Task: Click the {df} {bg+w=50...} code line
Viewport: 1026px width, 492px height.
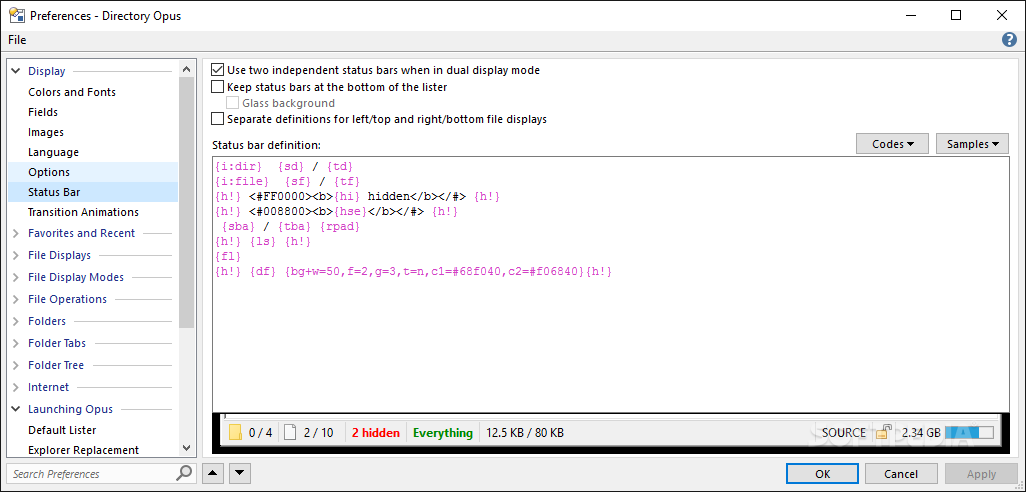Action: pos(414,272)
